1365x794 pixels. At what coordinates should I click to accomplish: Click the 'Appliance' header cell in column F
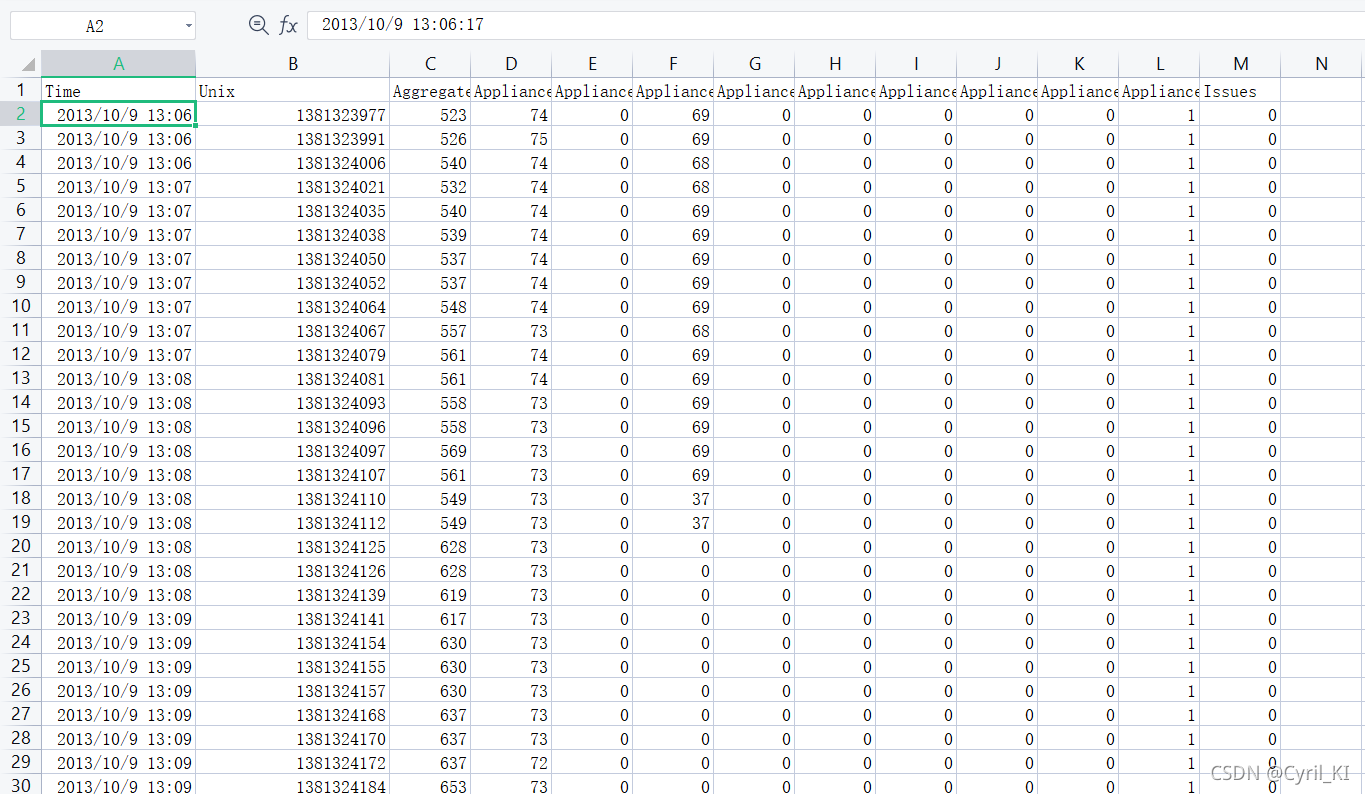[x=673, y=91]
